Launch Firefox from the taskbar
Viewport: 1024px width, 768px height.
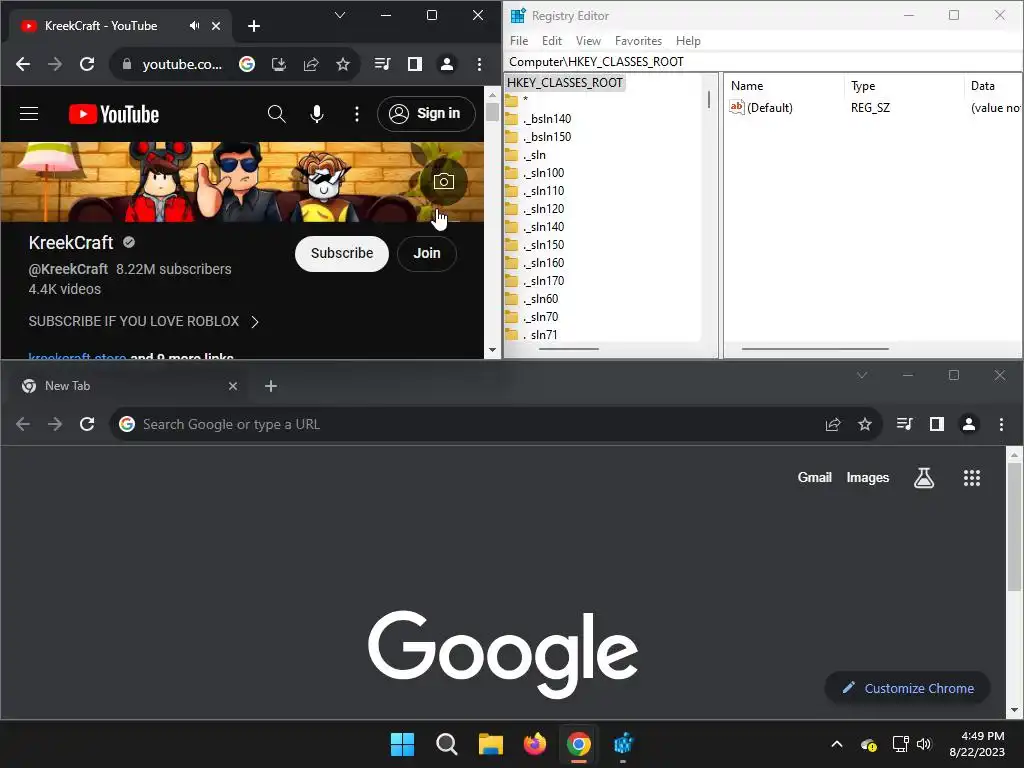coord(535,744)
